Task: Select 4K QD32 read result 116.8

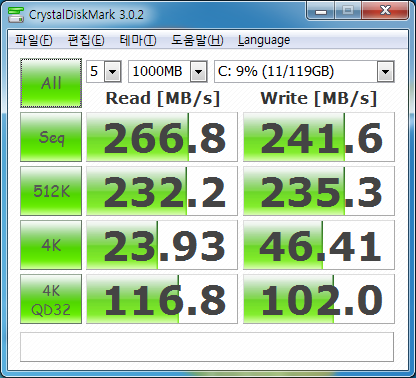Action: (162, 299)
